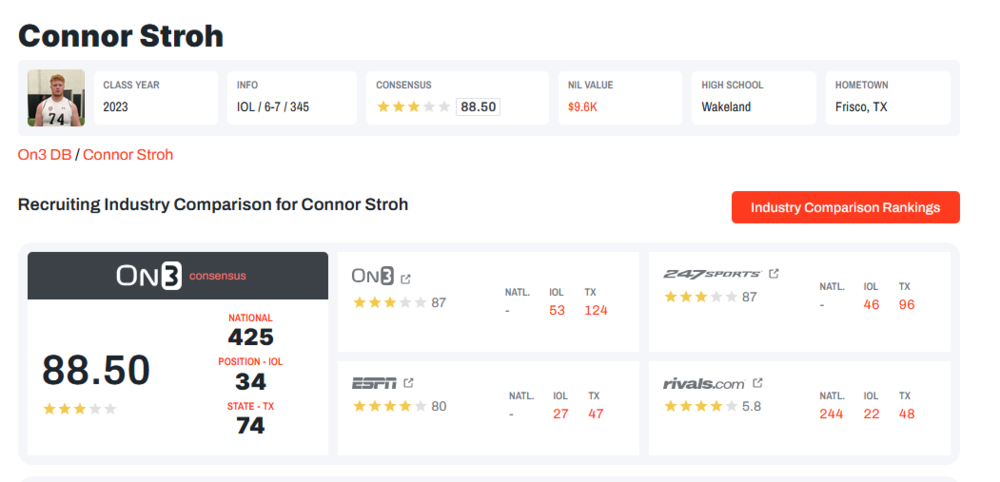Click the 88.50 consensus rating box

click(478, 107)
